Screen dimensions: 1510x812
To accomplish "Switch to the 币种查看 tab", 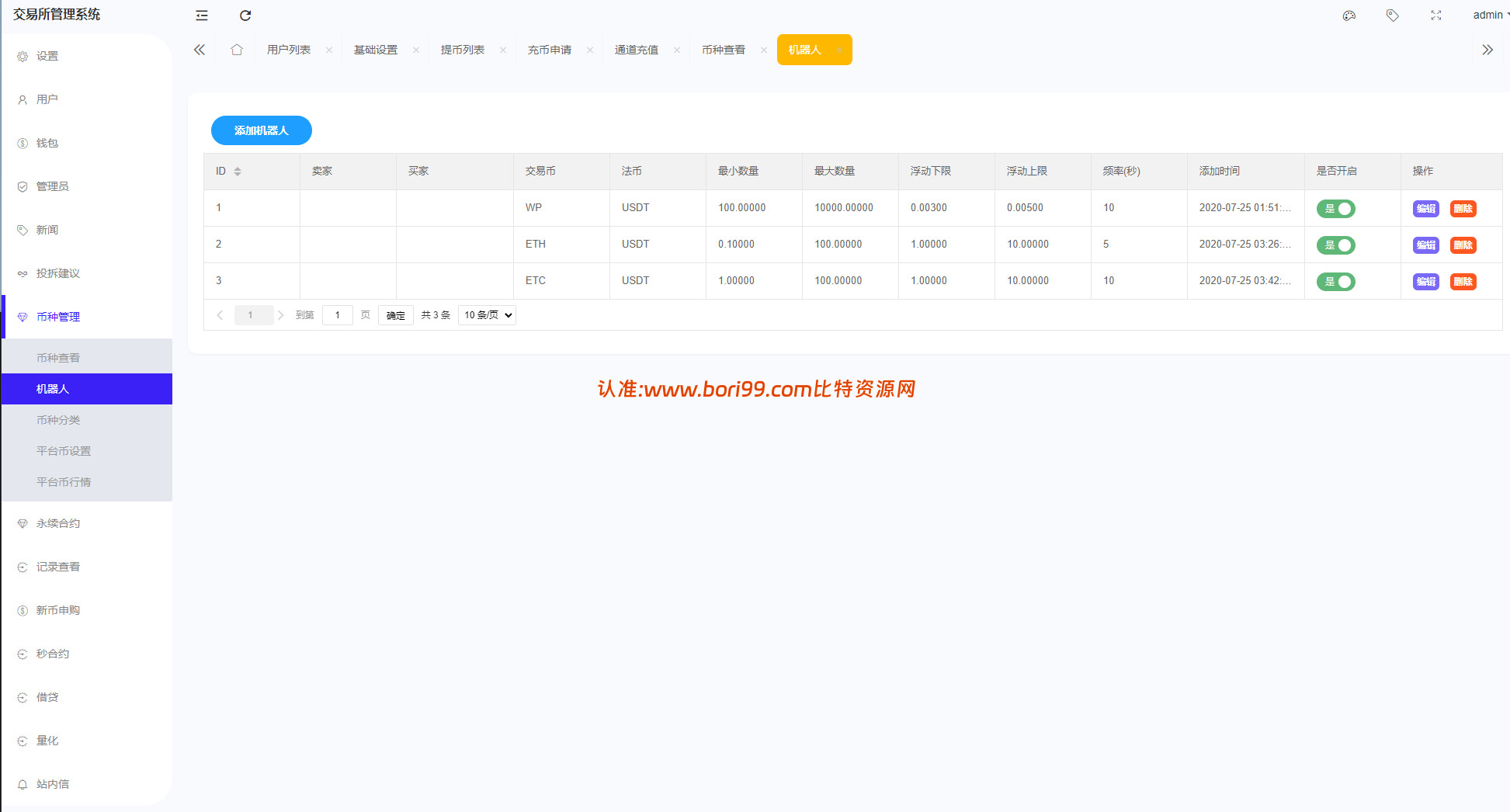I will click(x=723, y=50).
